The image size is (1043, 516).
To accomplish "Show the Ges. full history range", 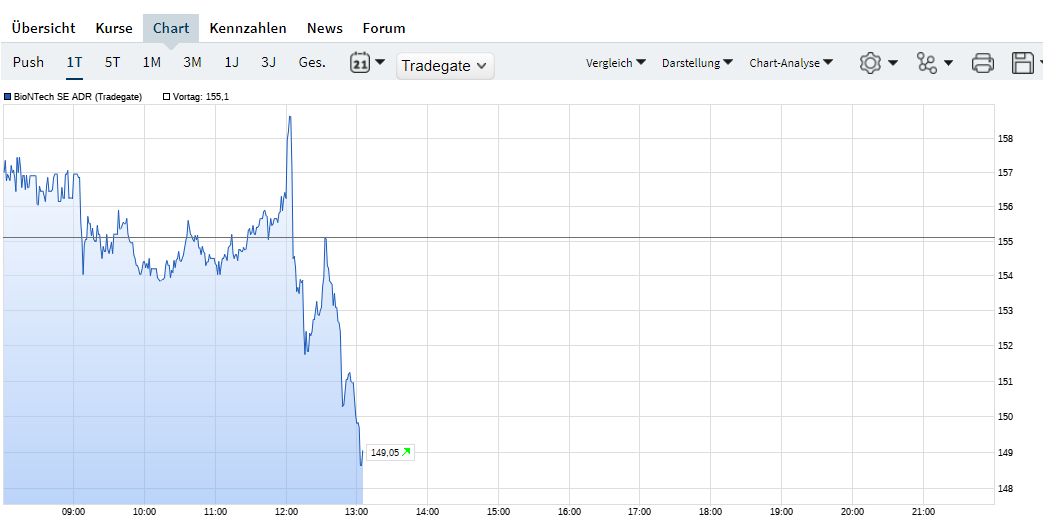I will tap(312, 63).
